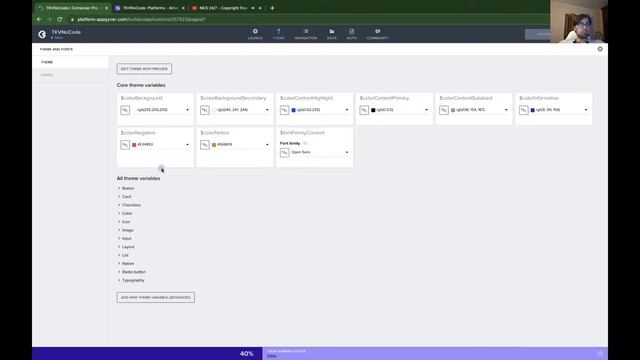This screenshot has width=640, height=360.
Task: Expand the Radio button theme variables
Action: [x=132, y=272]
